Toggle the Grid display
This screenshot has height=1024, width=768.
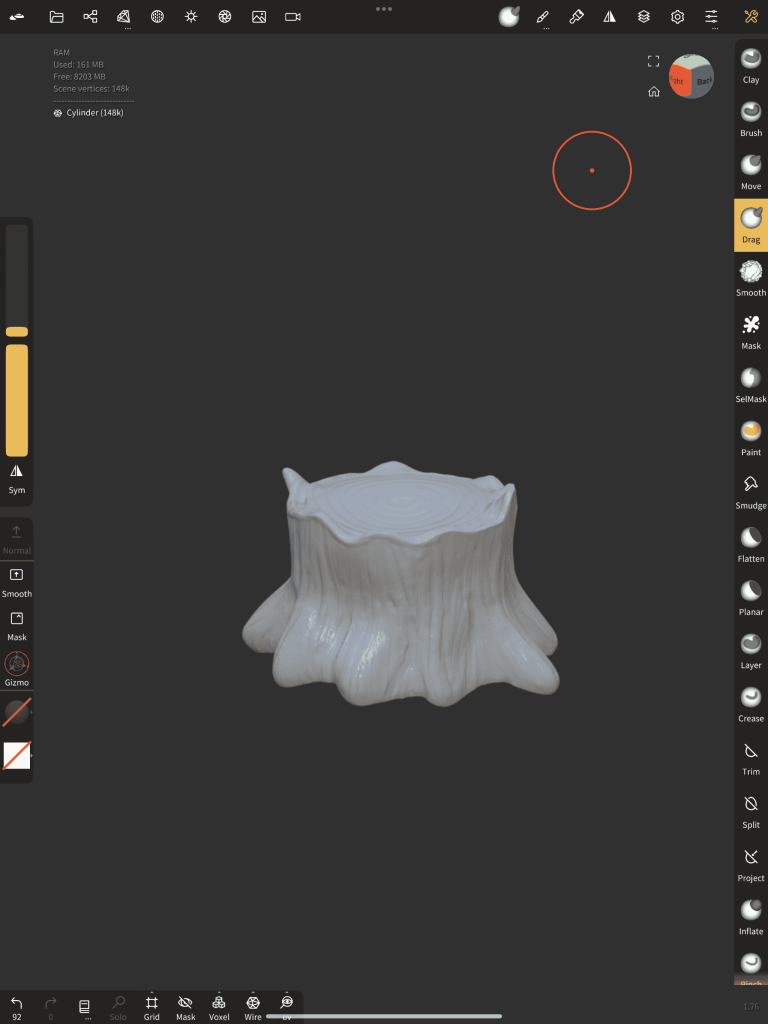coord(152,1007)
